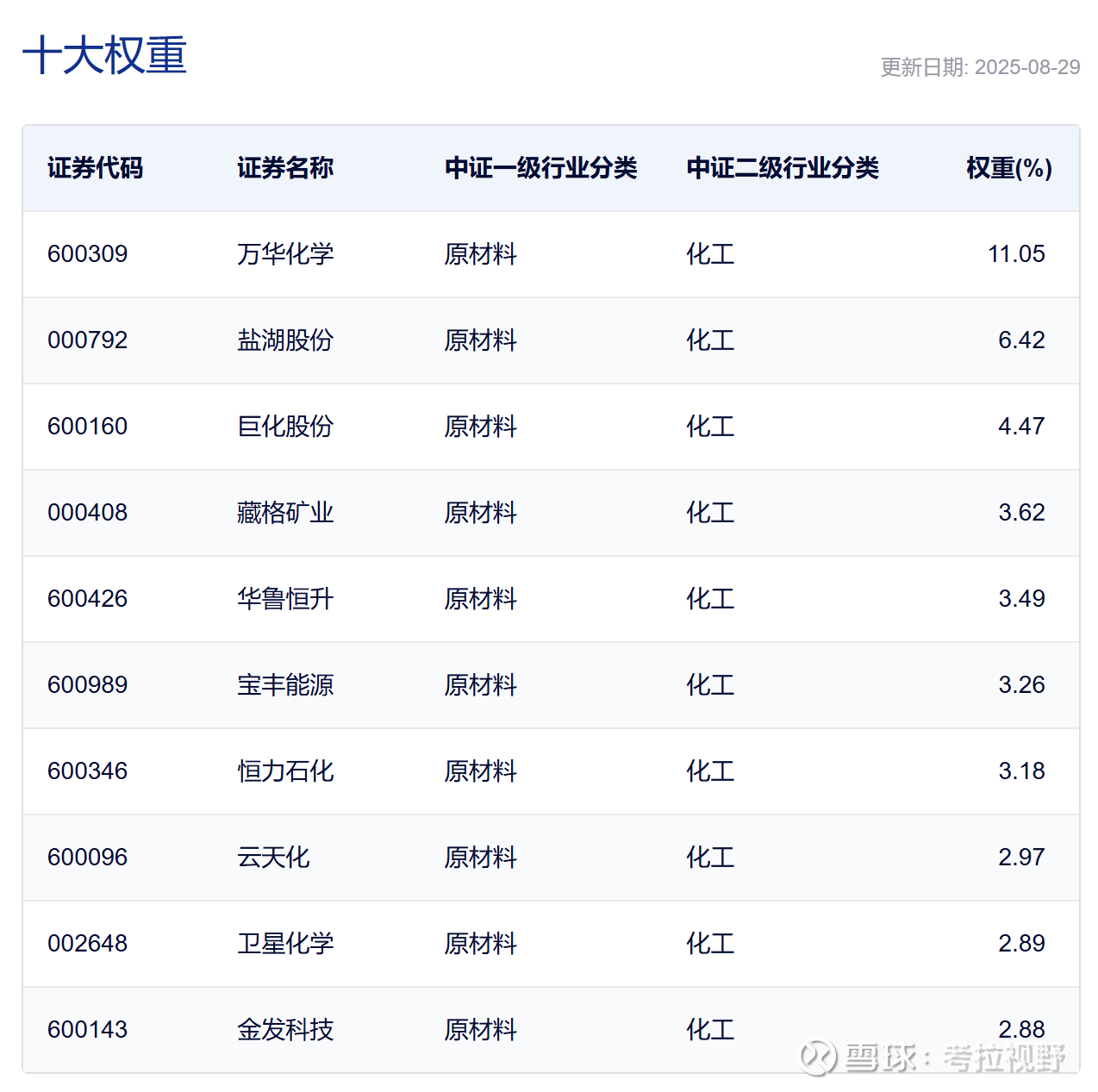Sort by the 权重(%) column header

coord(1009,169)
